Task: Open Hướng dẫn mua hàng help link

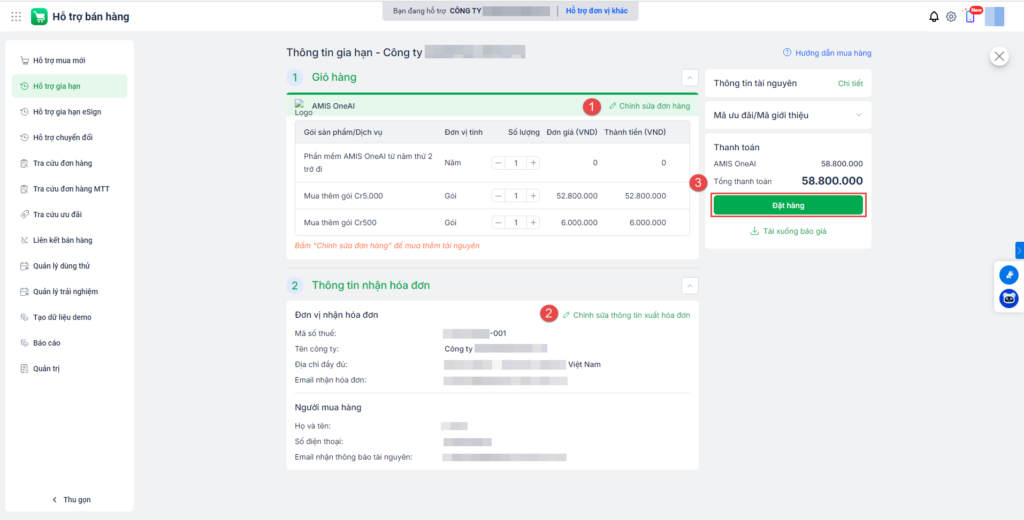Action: (x=827, y=54)
